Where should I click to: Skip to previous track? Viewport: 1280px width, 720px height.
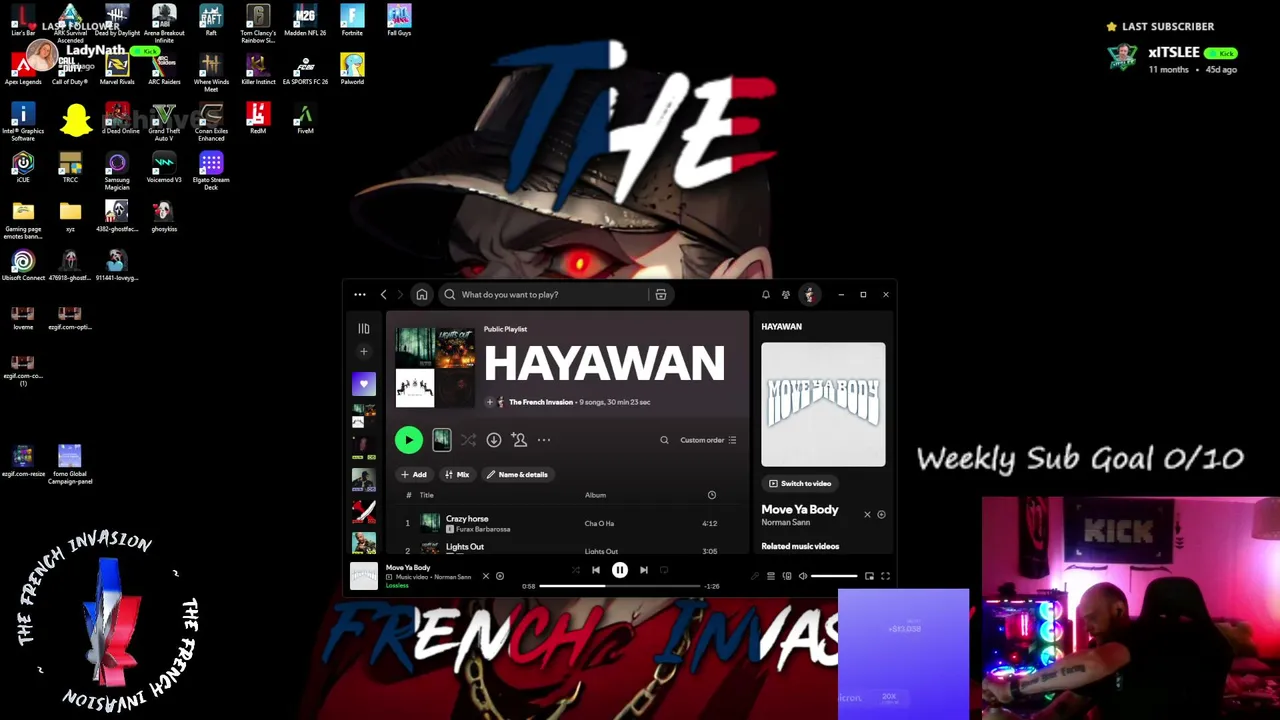tap(596, 570)
